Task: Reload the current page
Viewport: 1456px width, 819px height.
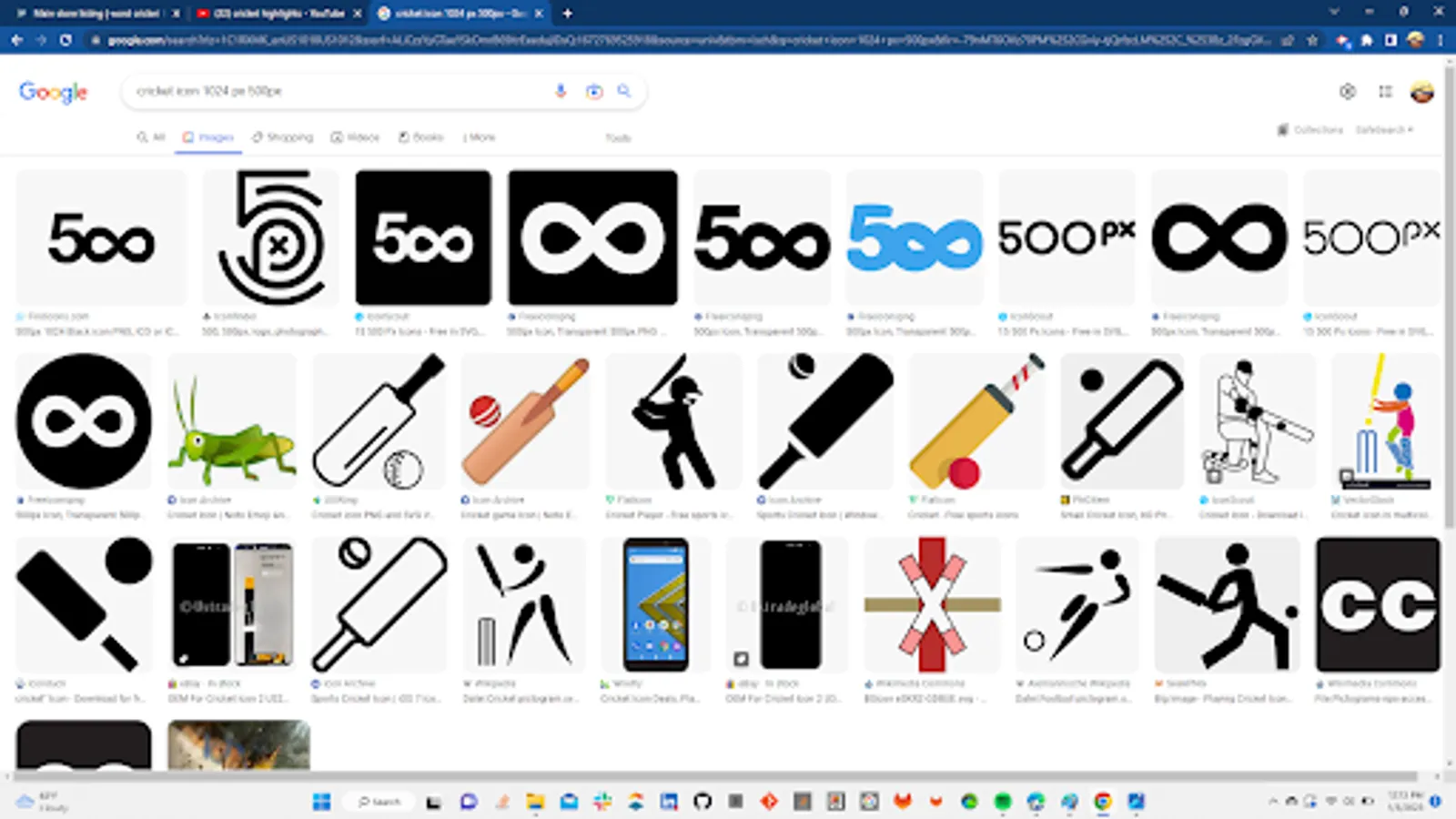Action: pyautogui.click(x=66, y=40)
